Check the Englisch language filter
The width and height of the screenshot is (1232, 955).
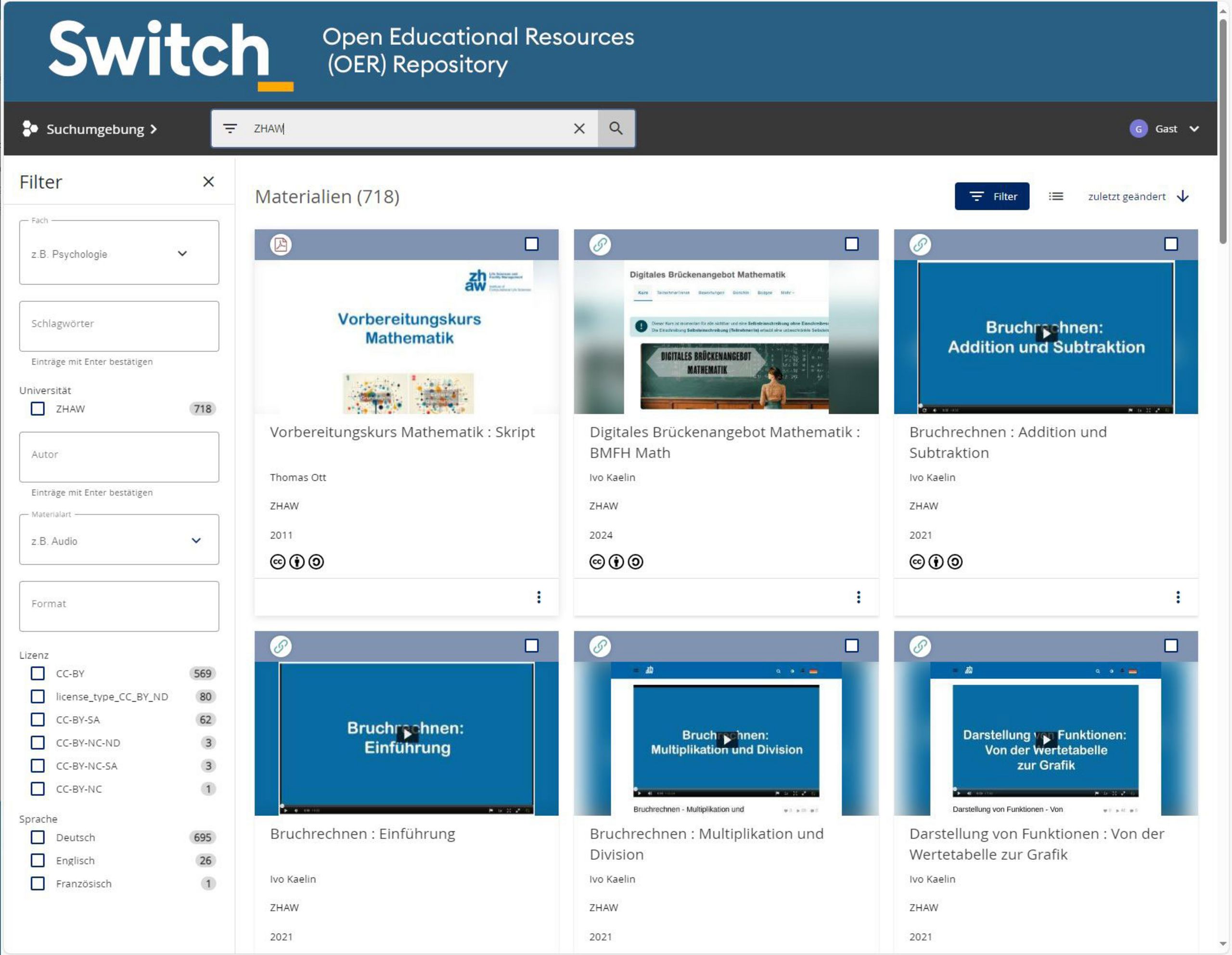pyautogui.click(x=38, y=861)
